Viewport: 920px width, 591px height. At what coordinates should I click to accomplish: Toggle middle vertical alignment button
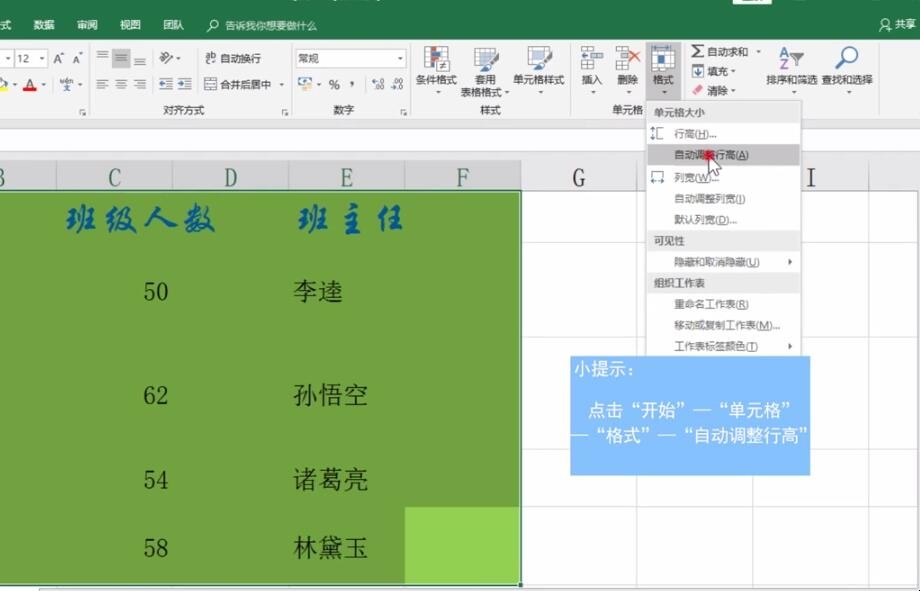point(120,58)
